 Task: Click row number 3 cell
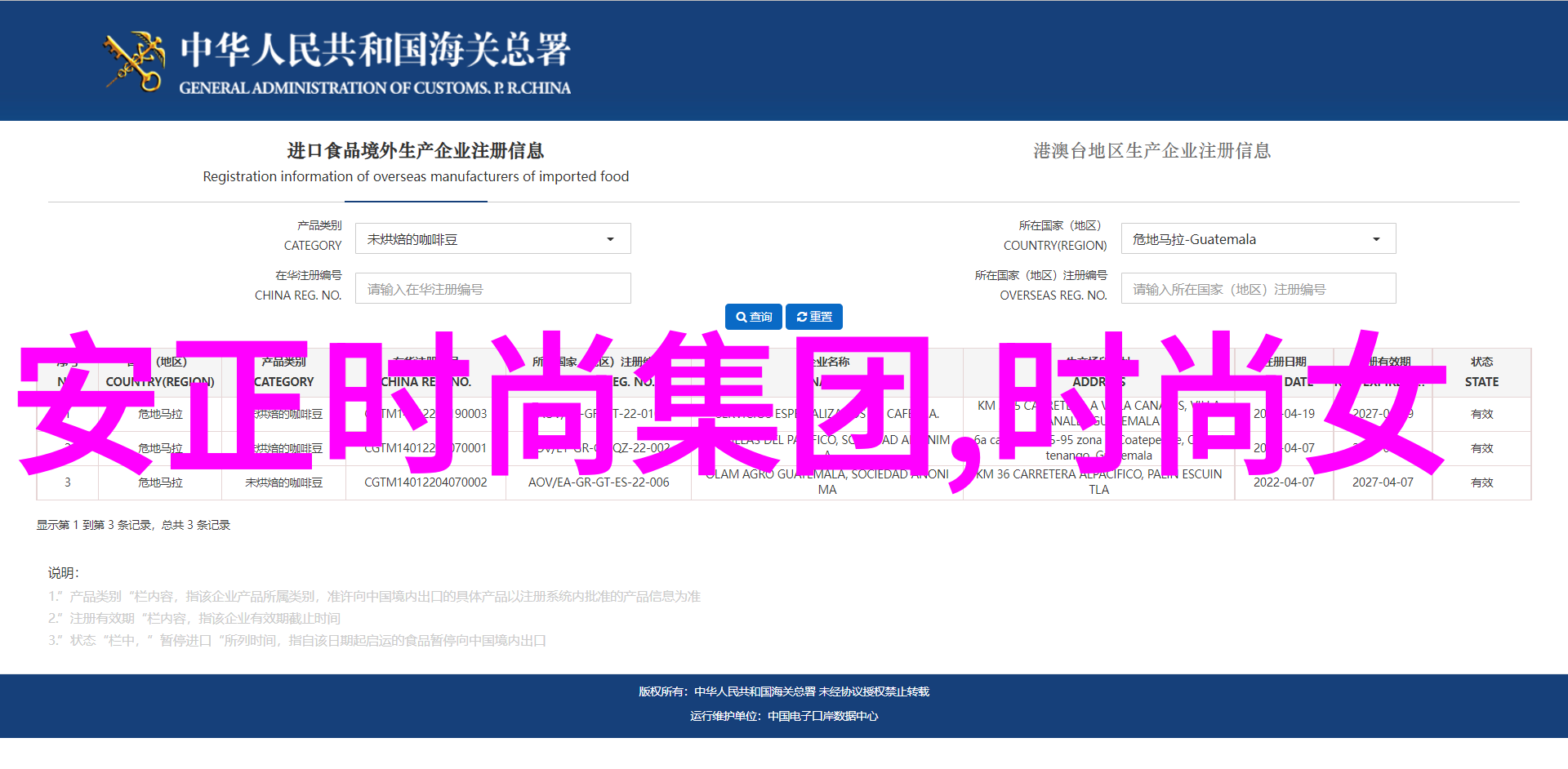[68, 482]
